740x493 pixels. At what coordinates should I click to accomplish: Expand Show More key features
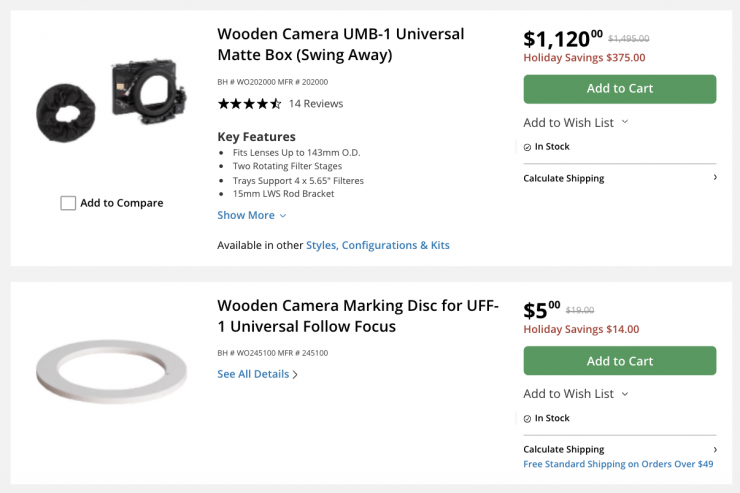251,215
